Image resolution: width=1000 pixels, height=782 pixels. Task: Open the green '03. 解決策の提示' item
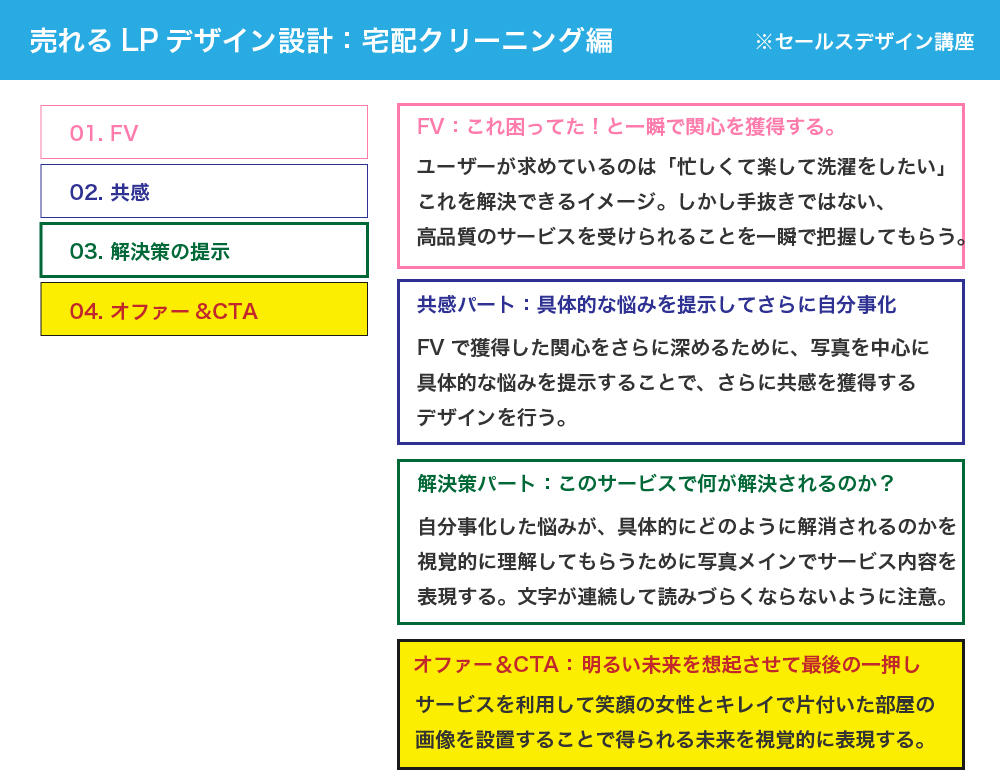pyautogui.click(x=203, y=250)
